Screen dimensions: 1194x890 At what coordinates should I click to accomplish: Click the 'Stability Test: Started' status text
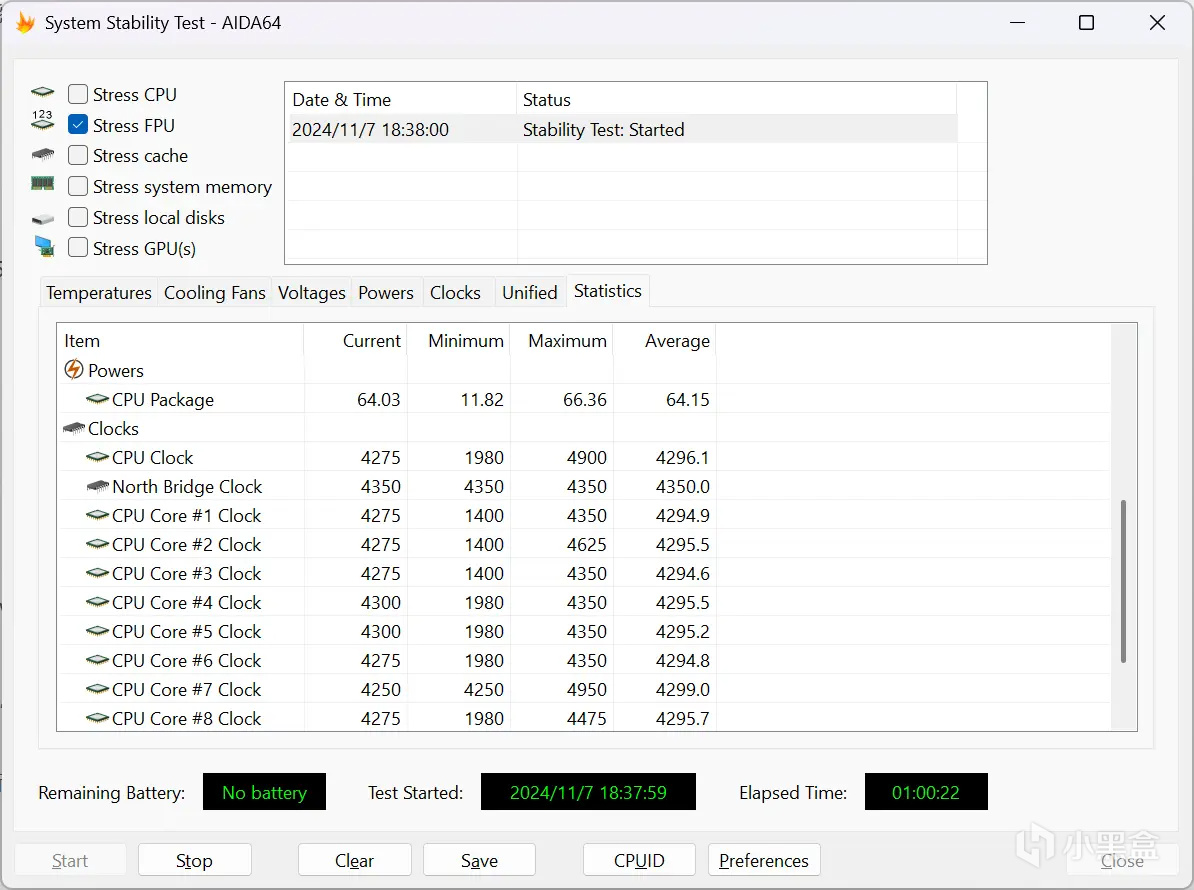click(603, 129)
